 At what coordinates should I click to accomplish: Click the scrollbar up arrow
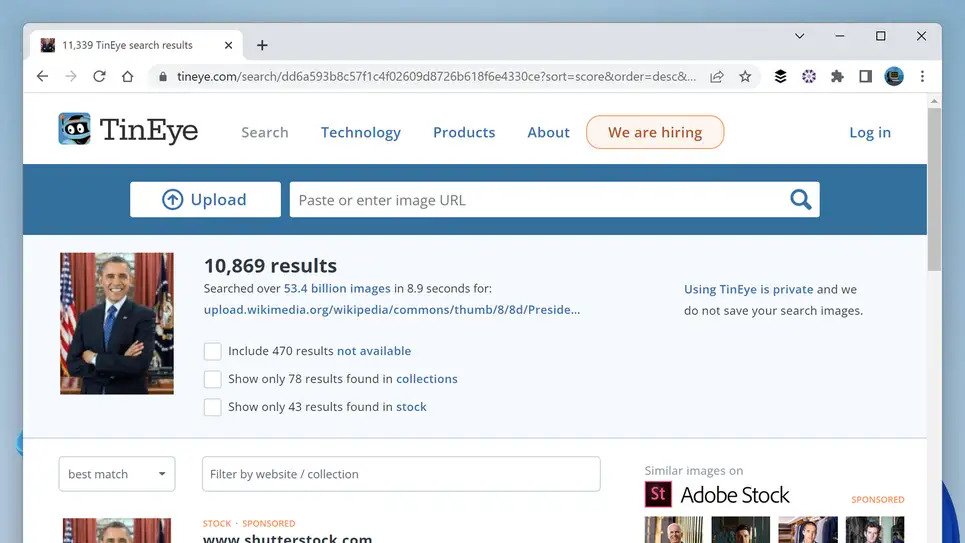934,101
